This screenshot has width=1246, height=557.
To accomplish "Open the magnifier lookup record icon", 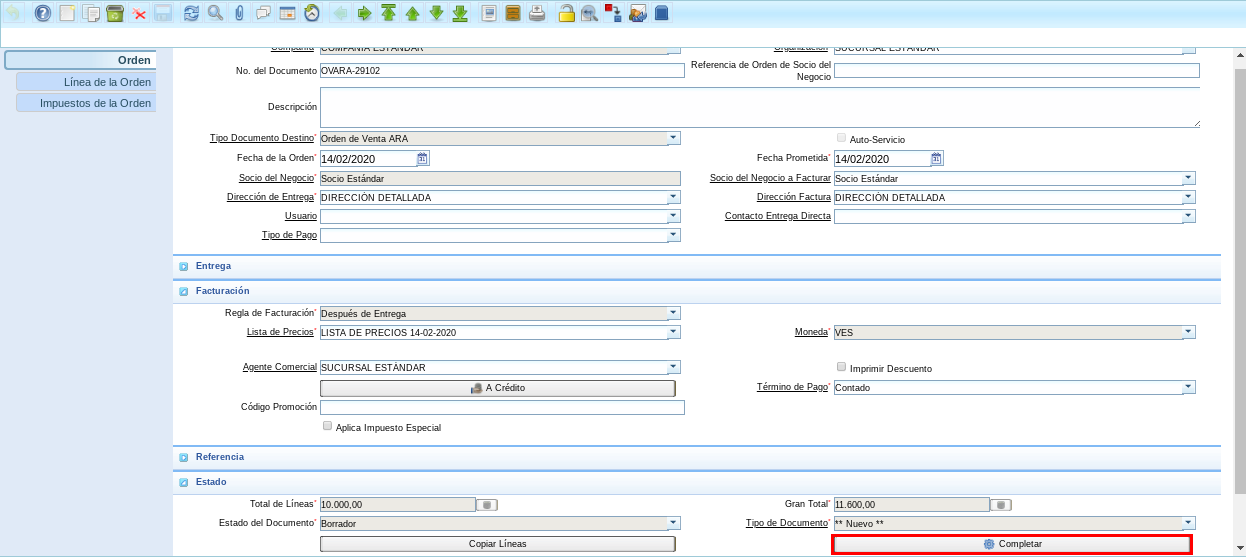I will (215, 14).
